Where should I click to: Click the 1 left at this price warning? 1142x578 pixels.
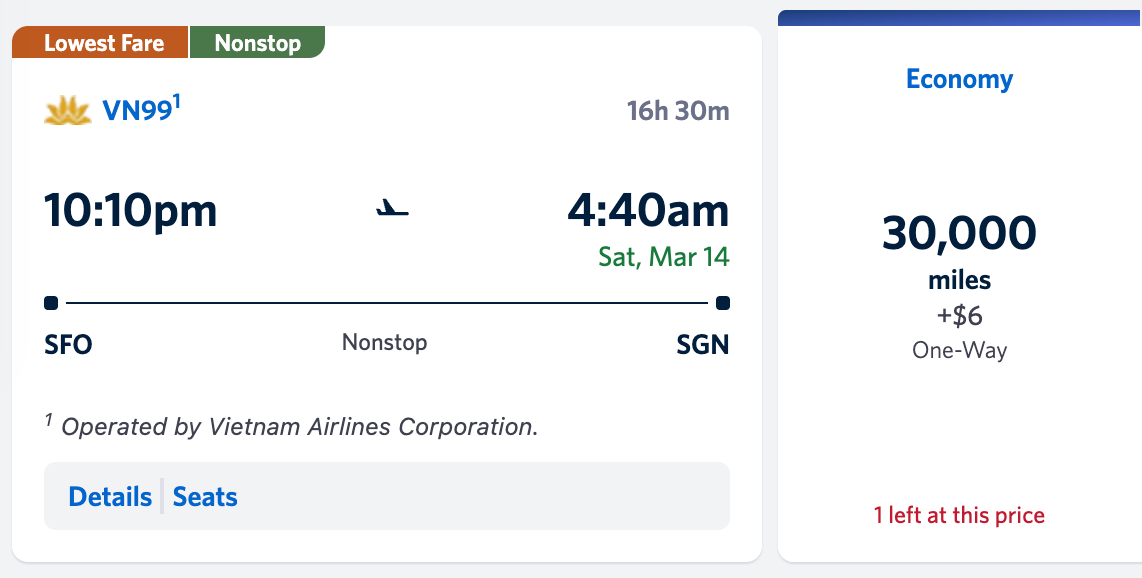(x=958, y=514)
